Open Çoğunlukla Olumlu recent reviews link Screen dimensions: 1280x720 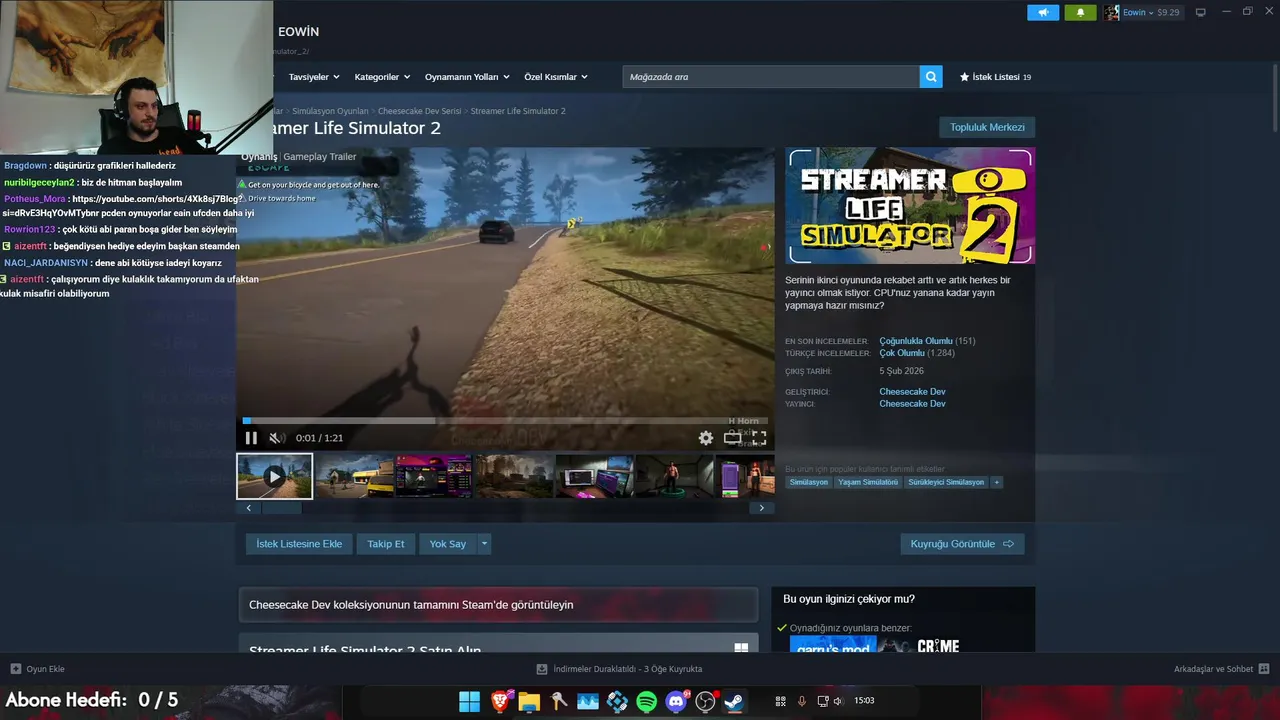(916, 341)
